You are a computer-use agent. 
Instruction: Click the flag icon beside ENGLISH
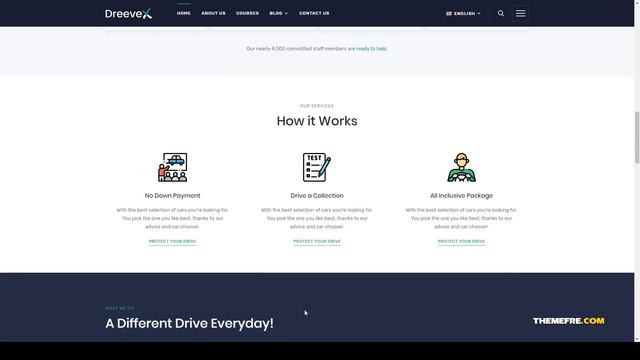449,13
